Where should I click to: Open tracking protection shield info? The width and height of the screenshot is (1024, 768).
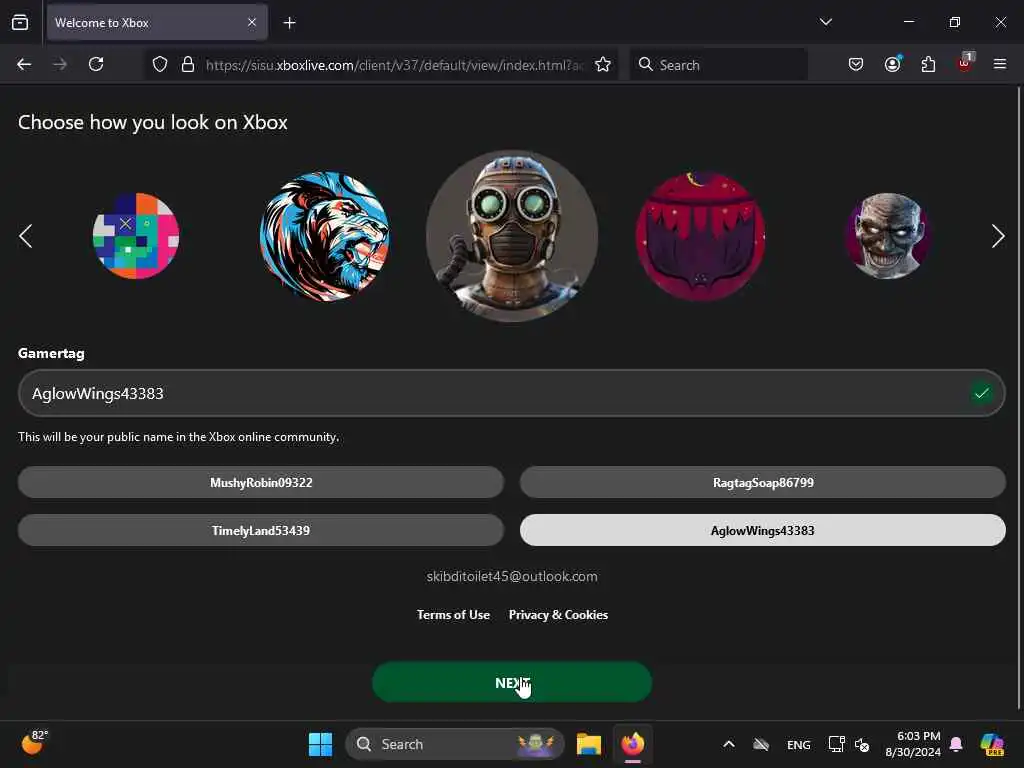pyautogui.click(x=160, y=65)
